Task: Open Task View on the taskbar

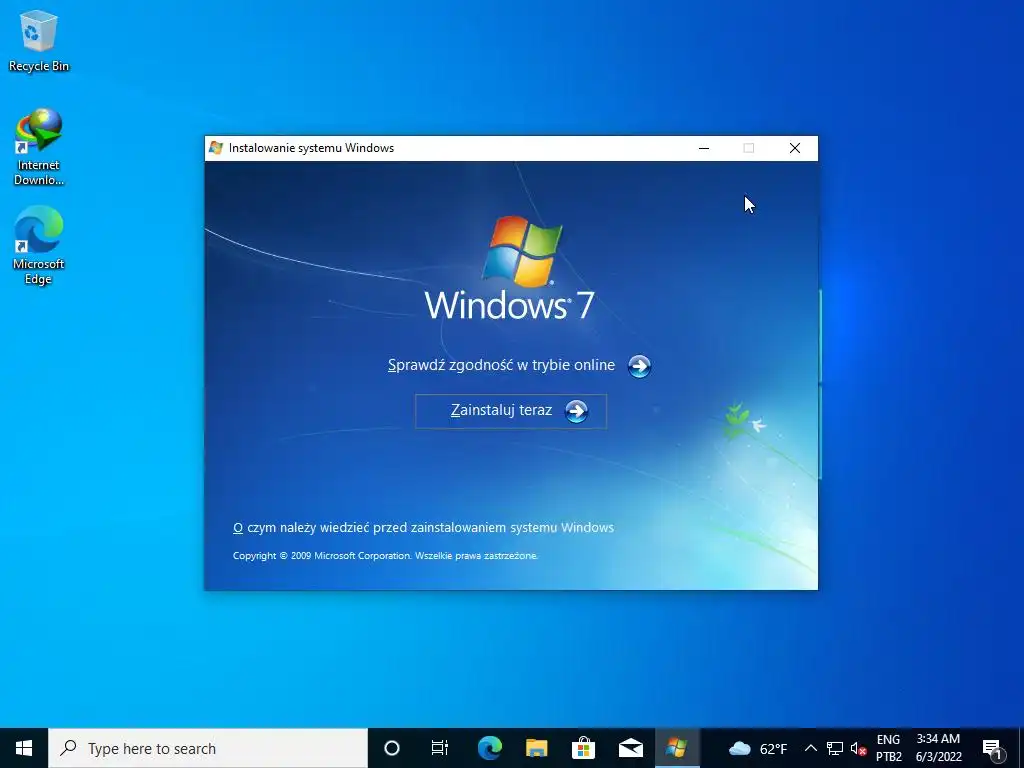Action: (440, 748)
